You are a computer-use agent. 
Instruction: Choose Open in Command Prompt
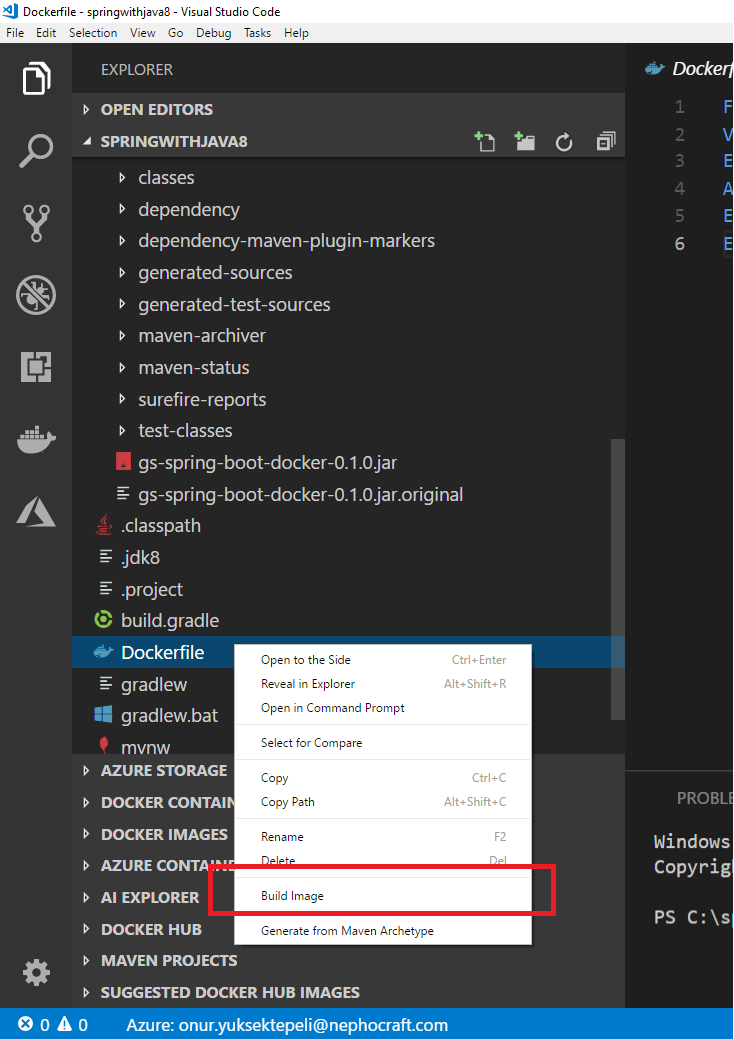pyautogui.click(x=383, y=708)
